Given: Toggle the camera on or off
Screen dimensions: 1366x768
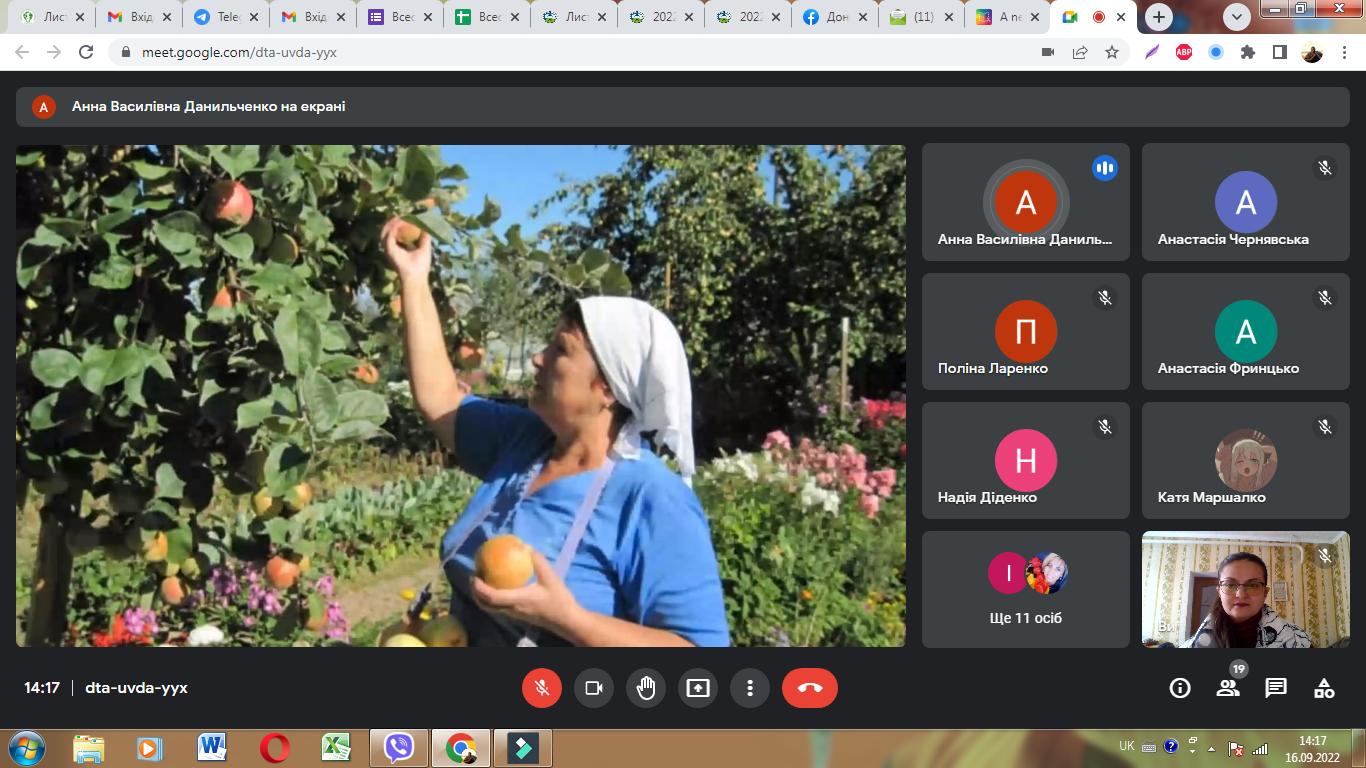Looking at the screenshot, I should (x=594, y=688).
